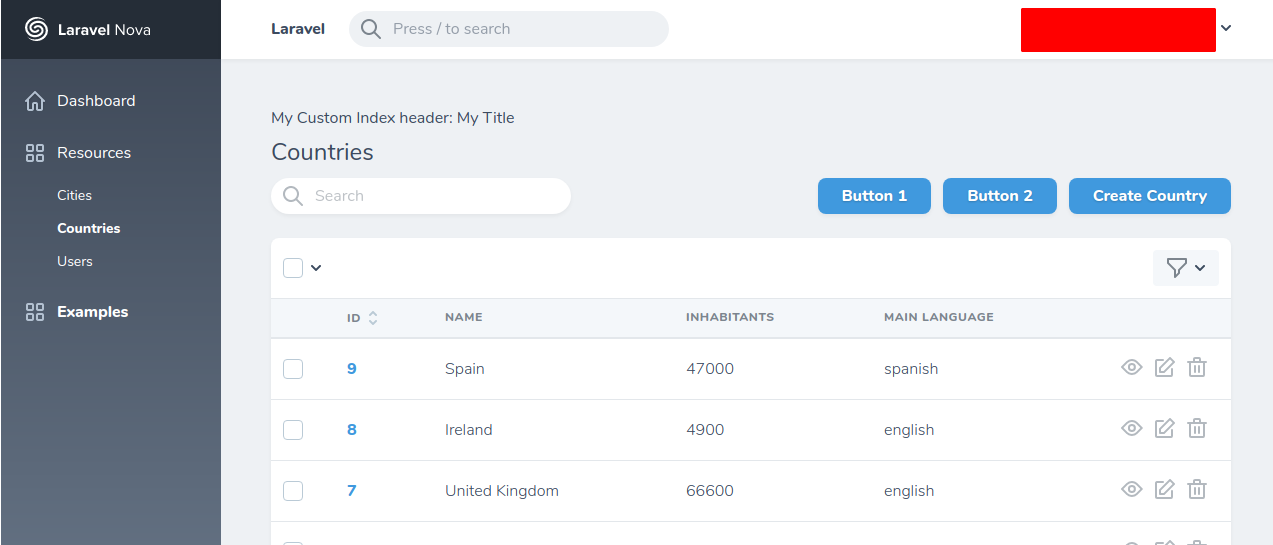Screen dimensions: 1273x545
Task: Tick the Ireland row checkbox
Action: [x=293, y=430]
